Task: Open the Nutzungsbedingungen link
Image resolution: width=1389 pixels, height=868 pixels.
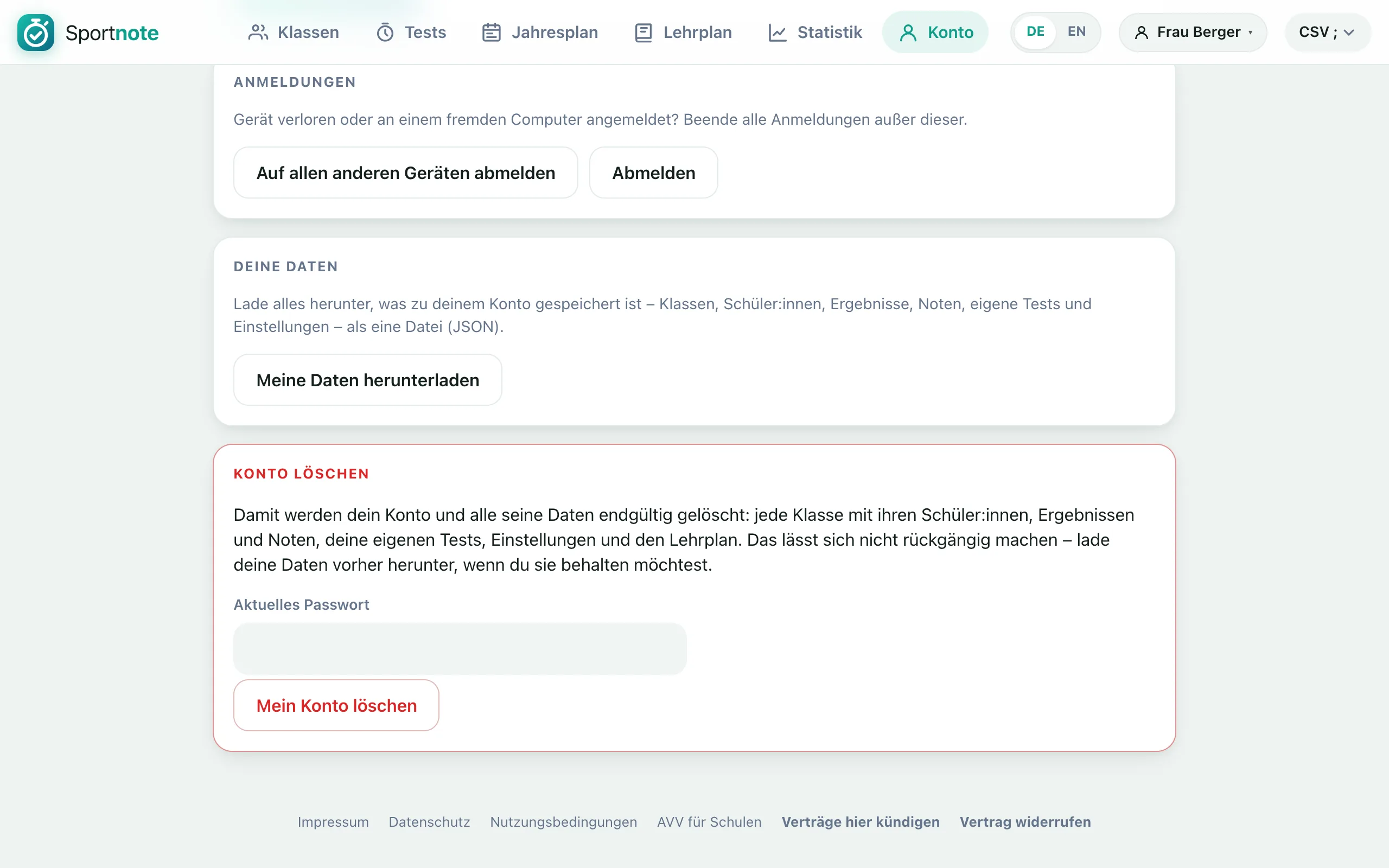Action: [564, 822]
